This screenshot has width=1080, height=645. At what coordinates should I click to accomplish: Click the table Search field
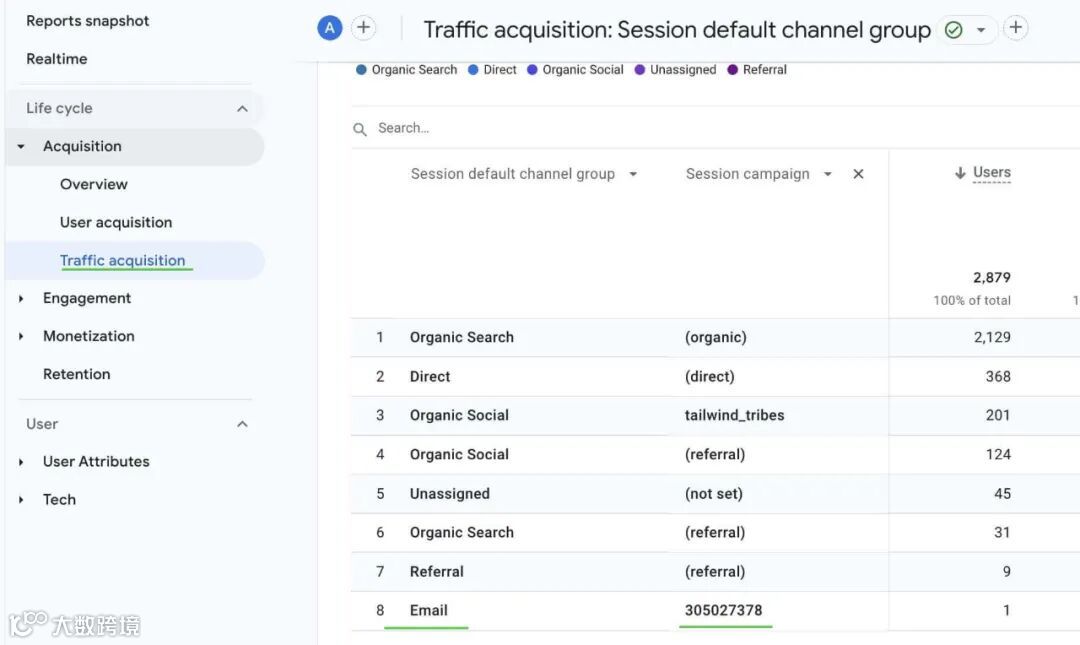point(600,128)
